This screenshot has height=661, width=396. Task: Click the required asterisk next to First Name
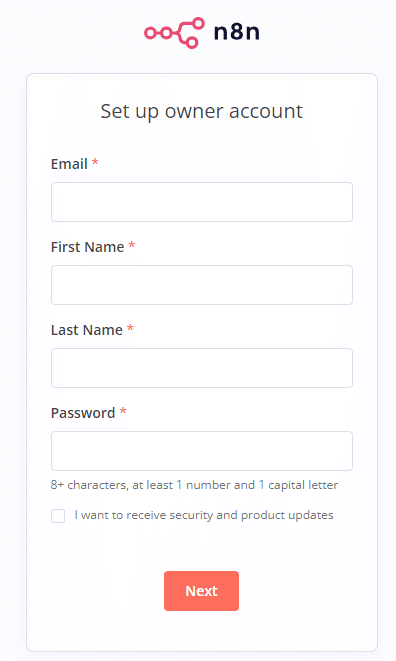(x=132, y=245)
